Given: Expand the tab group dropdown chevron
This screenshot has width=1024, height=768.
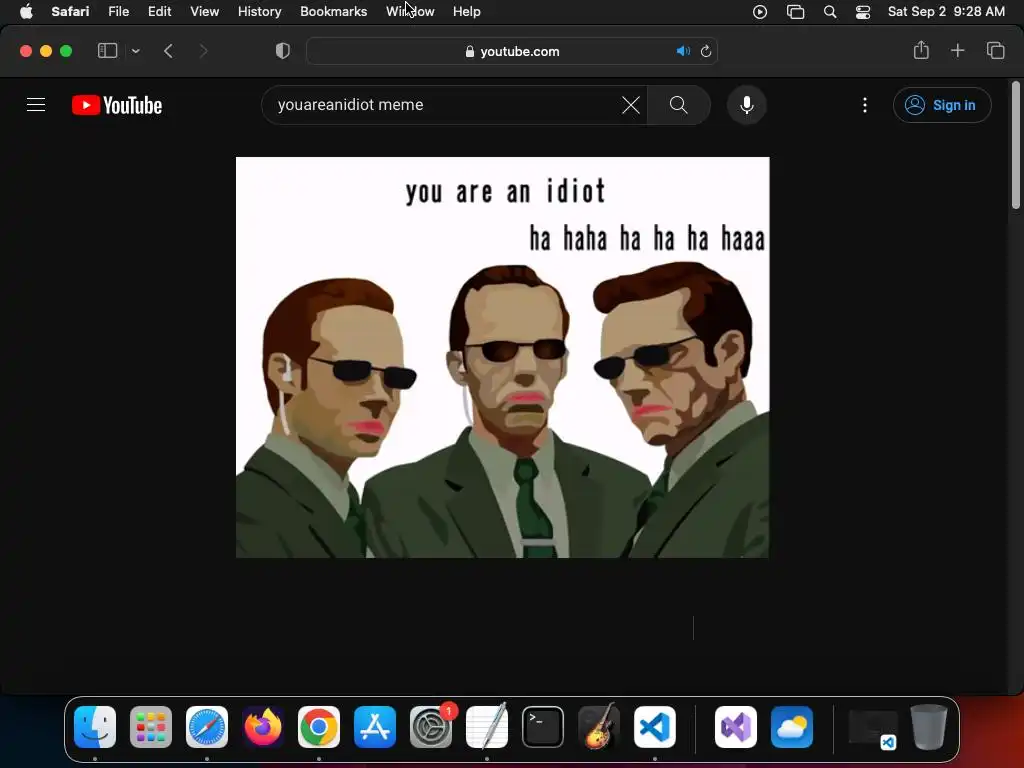Looking at the screenshot, I should (135, 51).
